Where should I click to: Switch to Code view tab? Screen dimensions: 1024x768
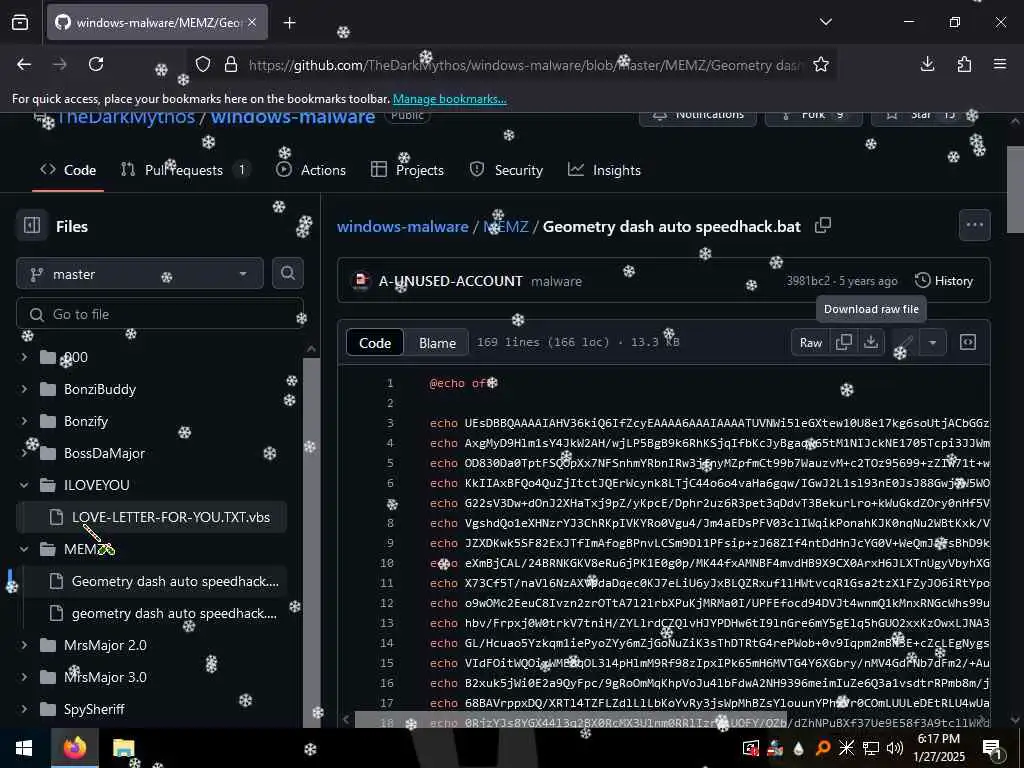[x=375, y=343]
